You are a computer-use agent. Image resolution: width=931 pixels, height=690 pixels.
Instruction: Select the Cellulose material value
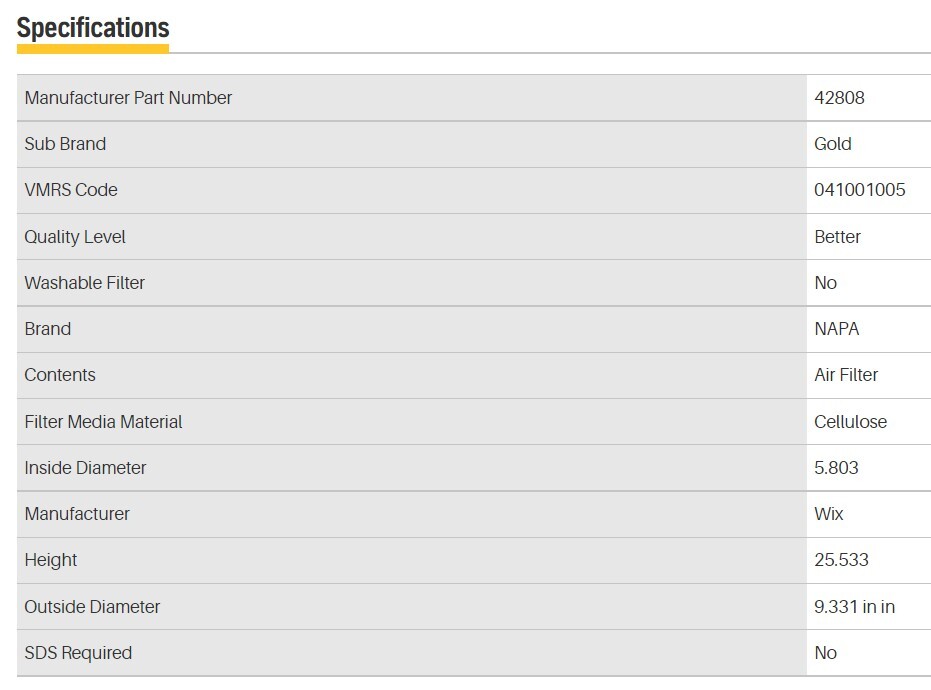tap(850, 422)
